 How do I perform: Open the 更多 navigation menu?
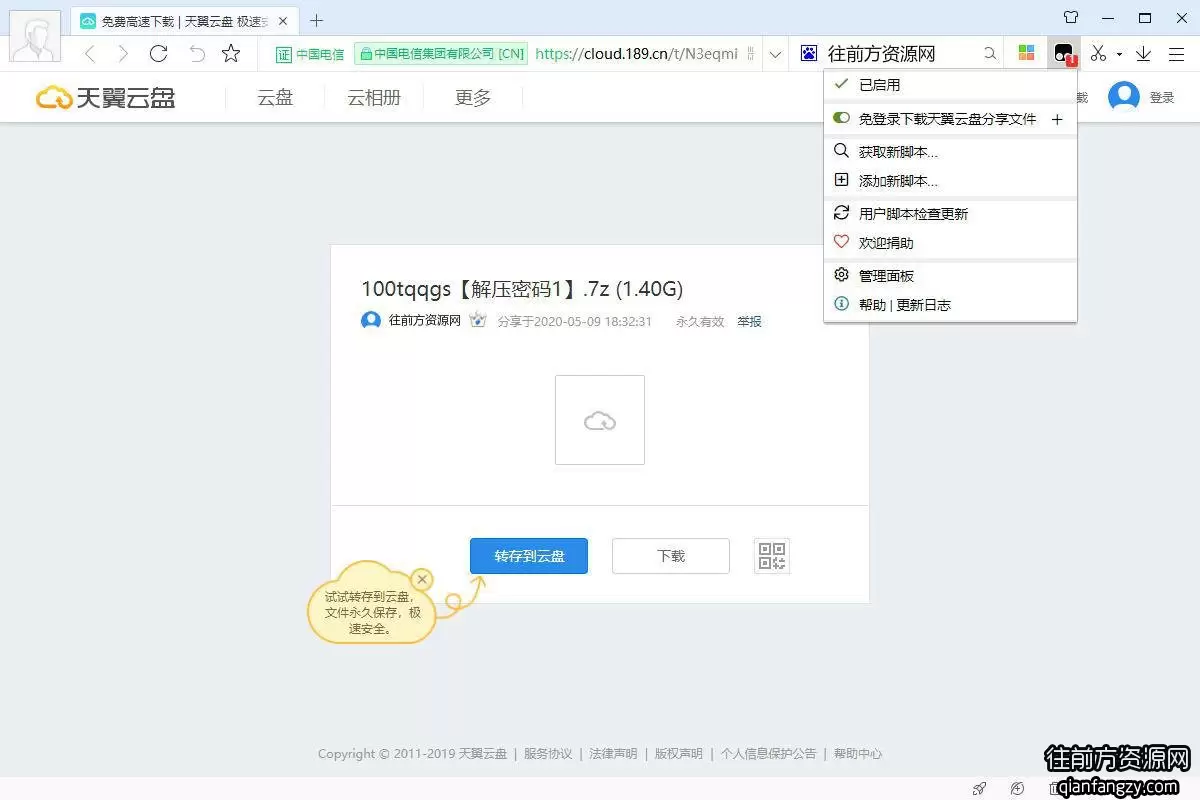[473, 97]
